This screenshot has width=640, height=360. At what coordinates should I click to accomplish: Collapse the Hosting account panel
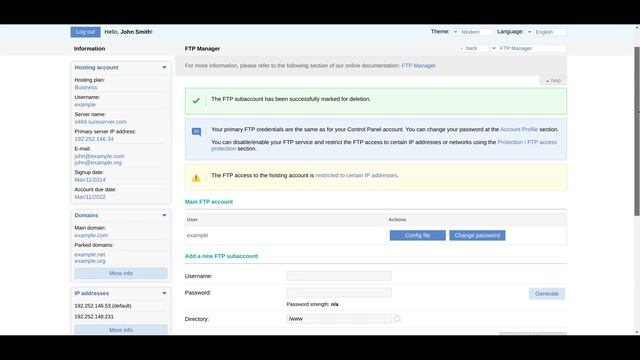(x=164, y=67)
